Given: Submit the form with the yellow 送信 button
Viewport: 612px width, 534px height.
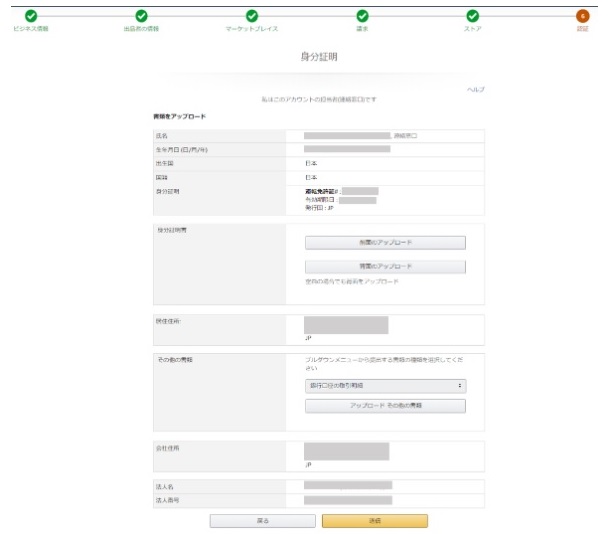Looking at the screenshot, I should (x=374, y=521).
